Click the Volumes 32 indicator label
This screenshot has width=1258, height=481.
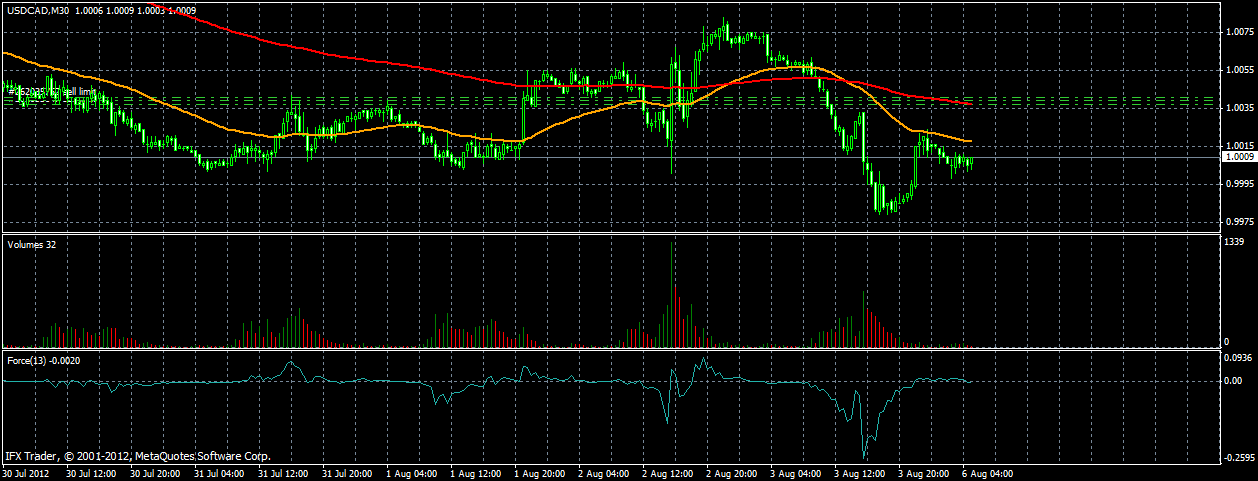[32, 243]
